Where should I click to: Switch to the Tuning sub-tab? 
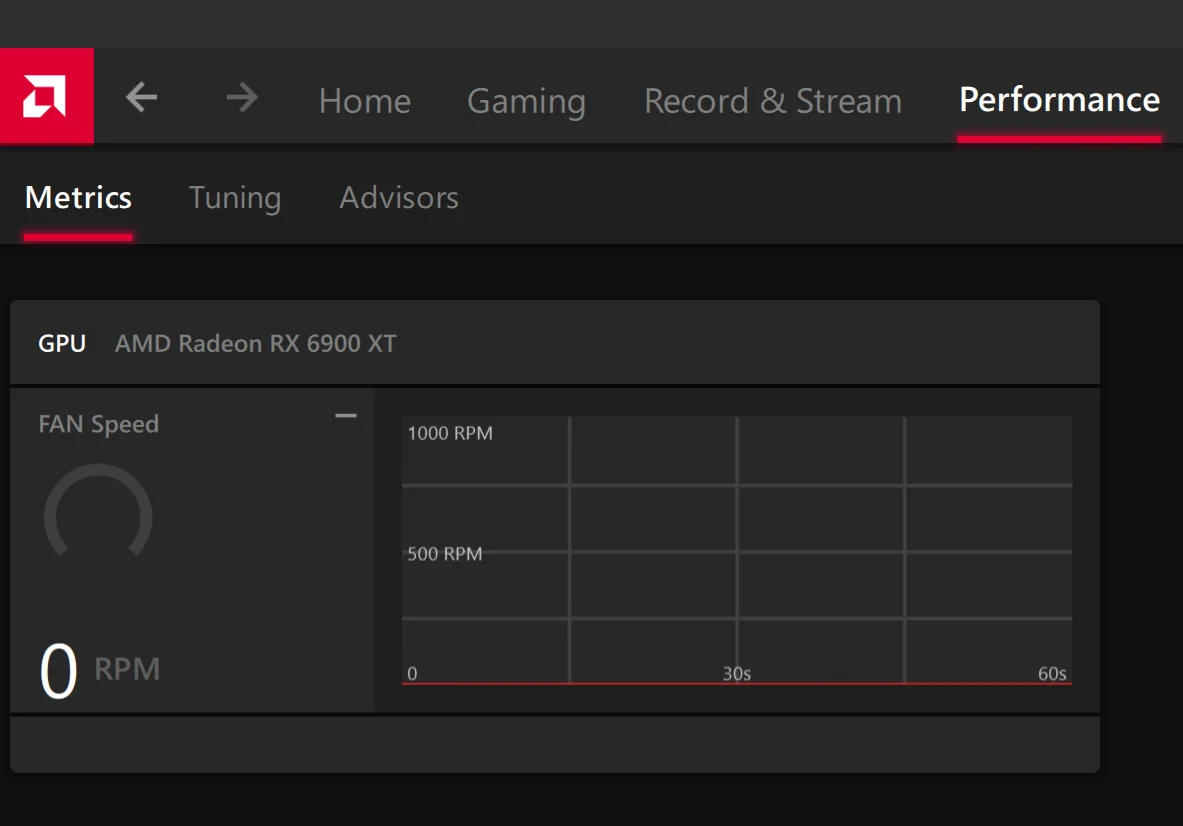(235, 199)
